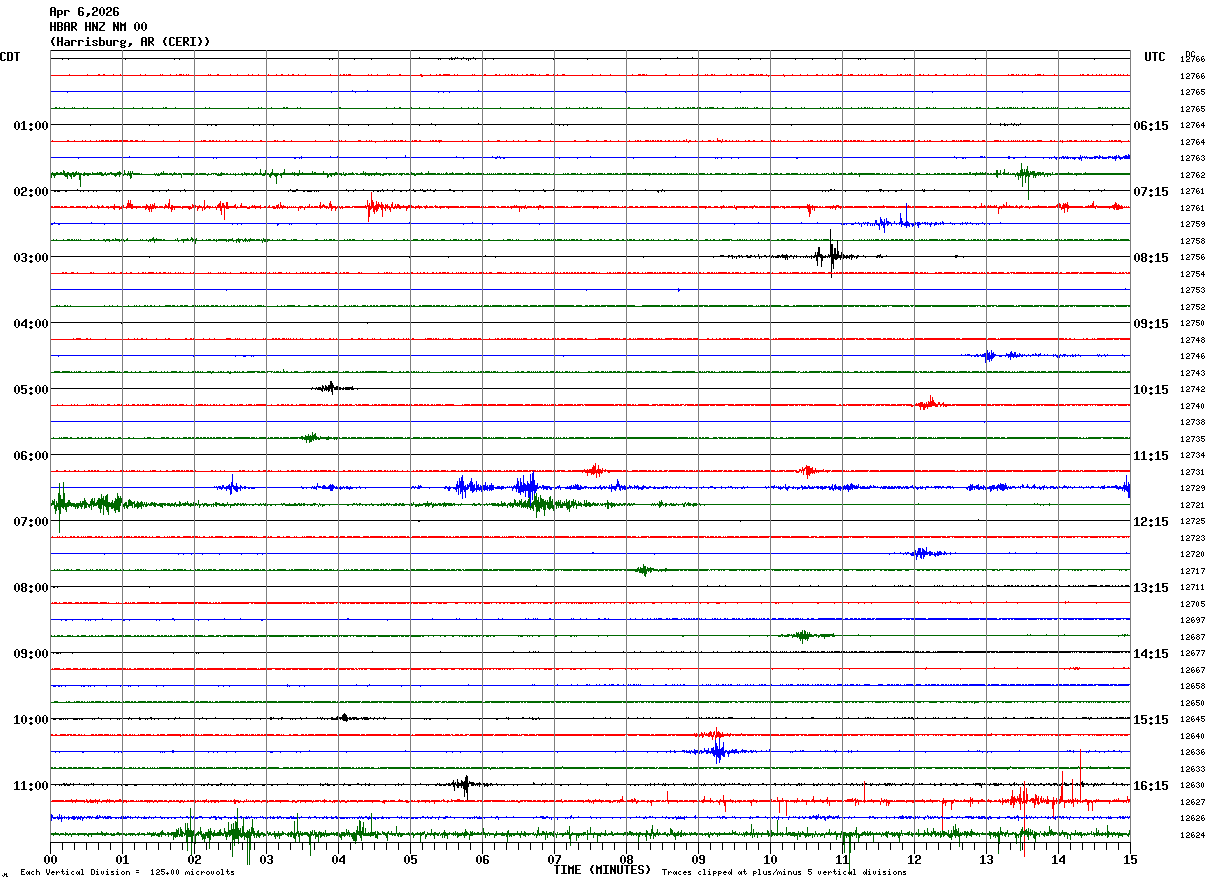Select the 08:00 CDT row label
The image size is (1210, 886).
point(31,588)
